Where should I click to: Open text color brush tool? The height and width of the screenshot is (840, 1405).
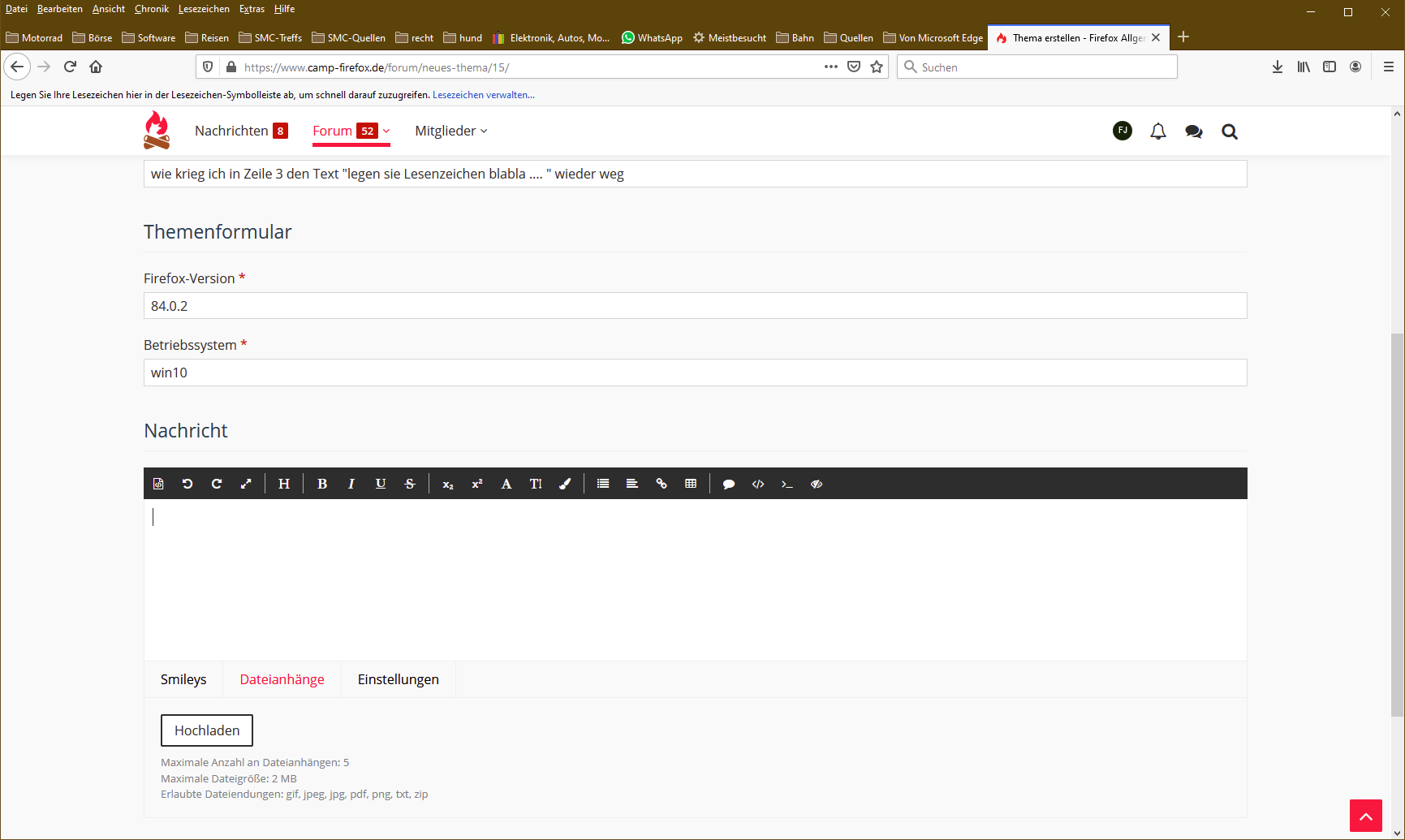coord(565,484)
